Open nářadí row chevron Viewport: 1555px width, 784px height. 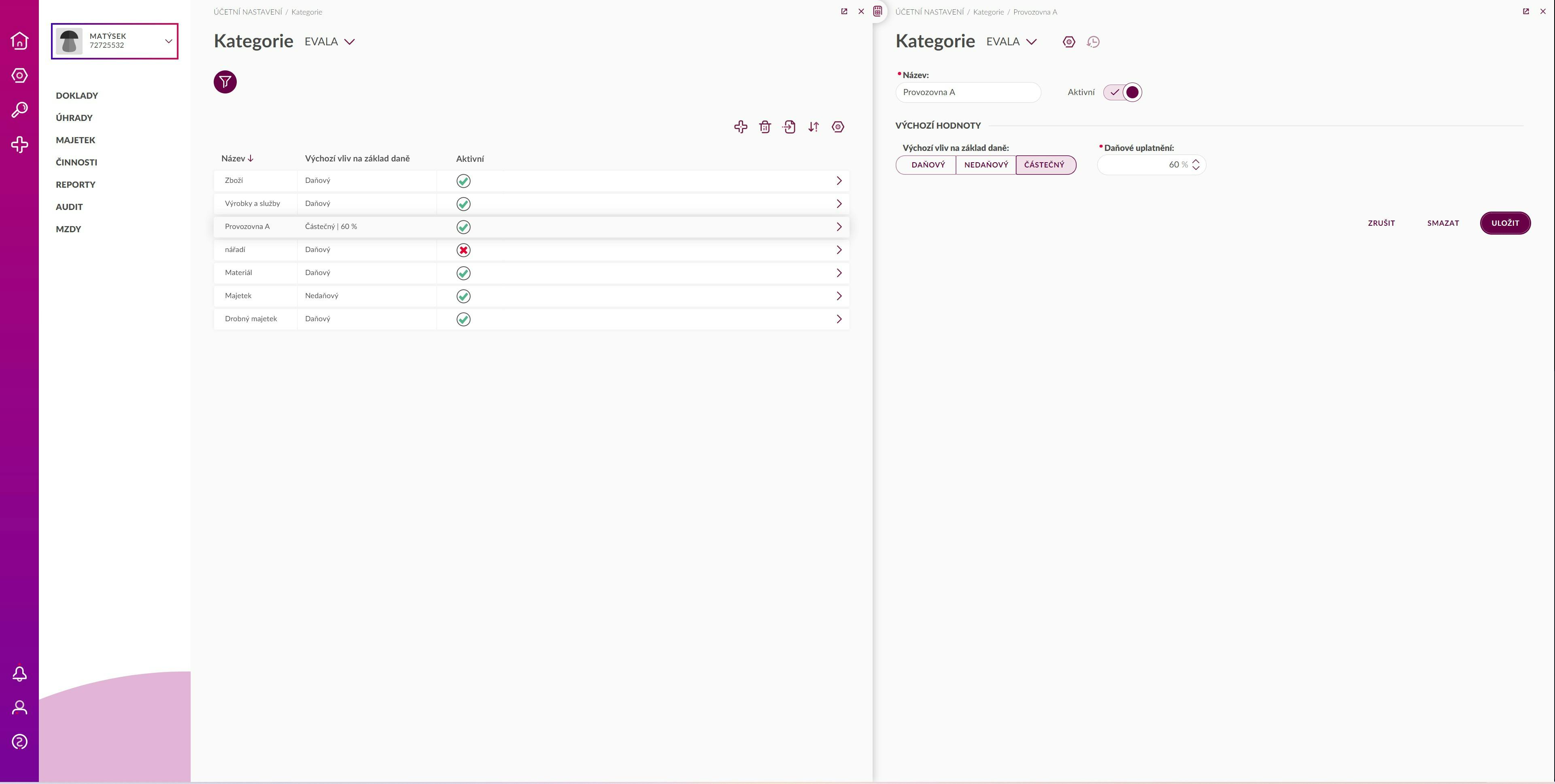tap(839, 250)
